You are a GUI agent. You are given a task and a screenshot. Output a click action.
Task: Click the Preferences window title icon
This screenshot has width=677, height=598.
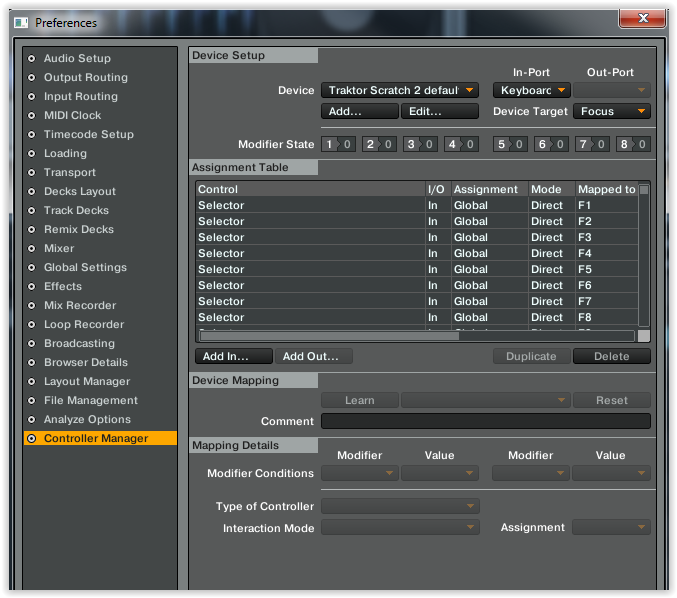(21, 22)
